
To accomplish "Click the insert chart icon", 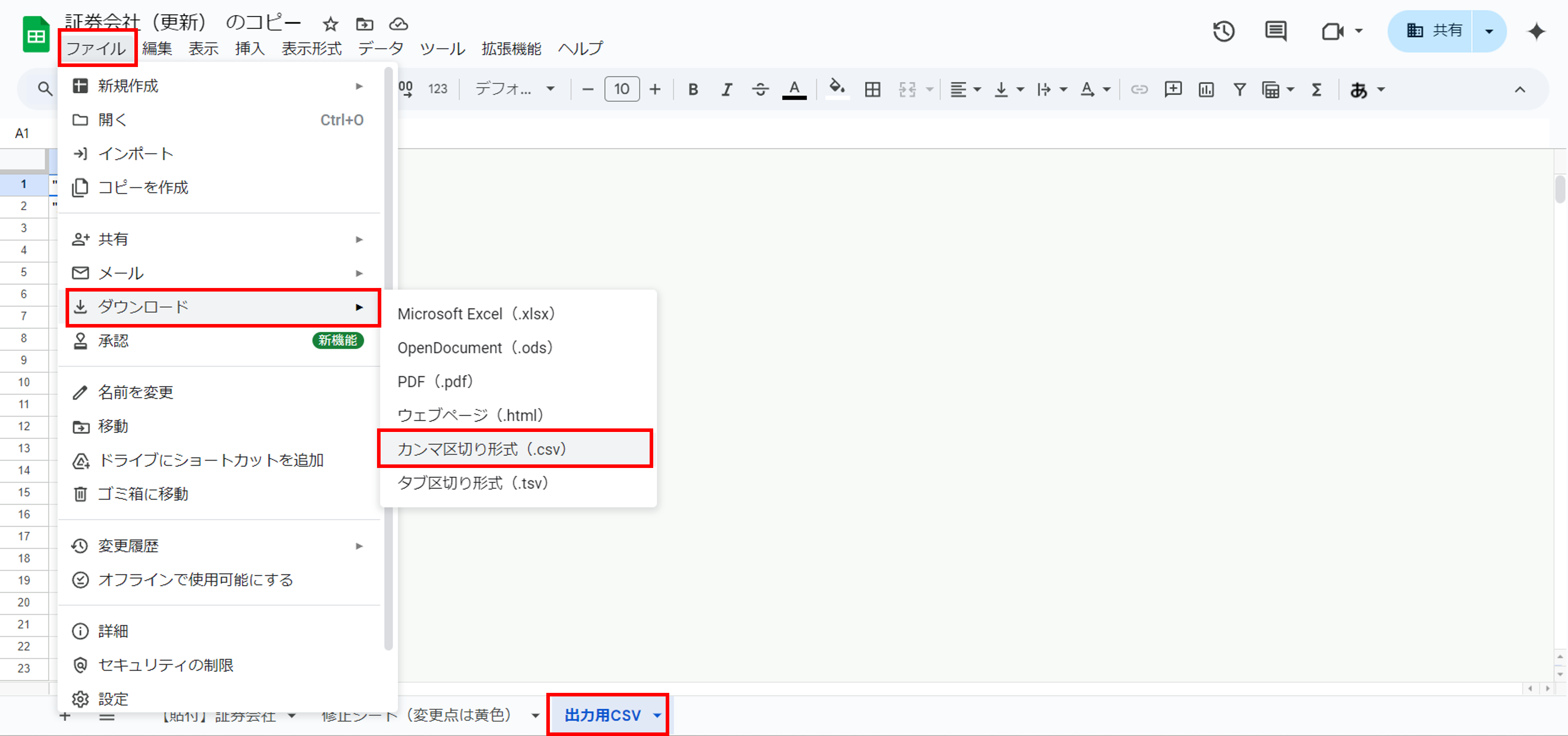I will 1206,90.
